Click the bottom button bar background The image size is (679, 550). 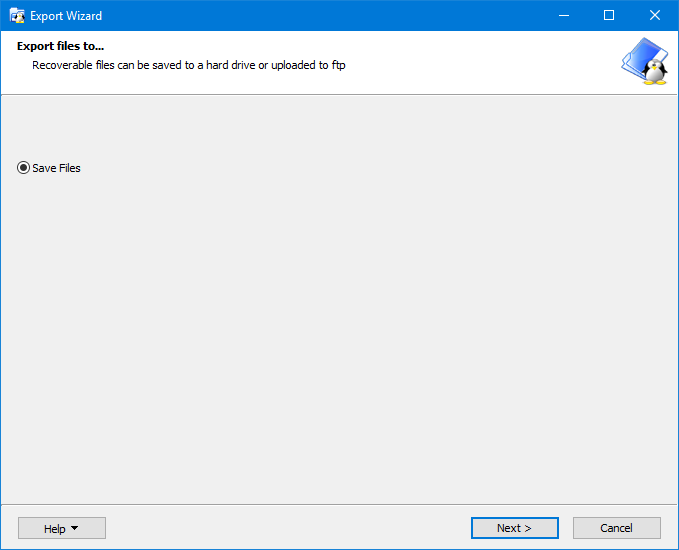(x=288, y=527)
